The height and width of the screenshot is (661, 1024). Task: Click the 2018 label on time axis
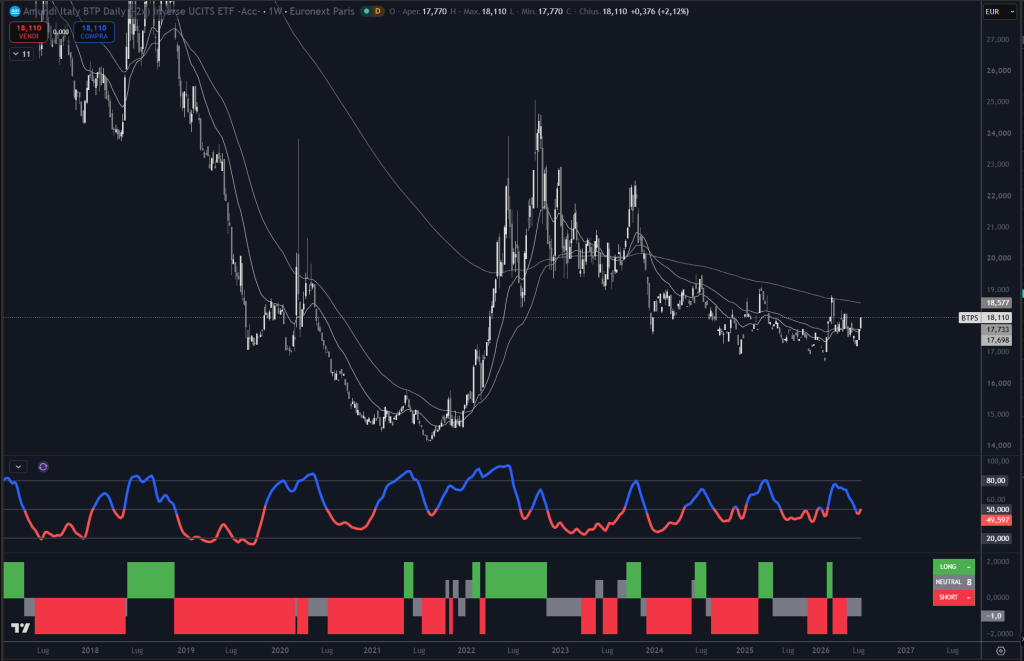pyautogui.click(x=90, y=651)
